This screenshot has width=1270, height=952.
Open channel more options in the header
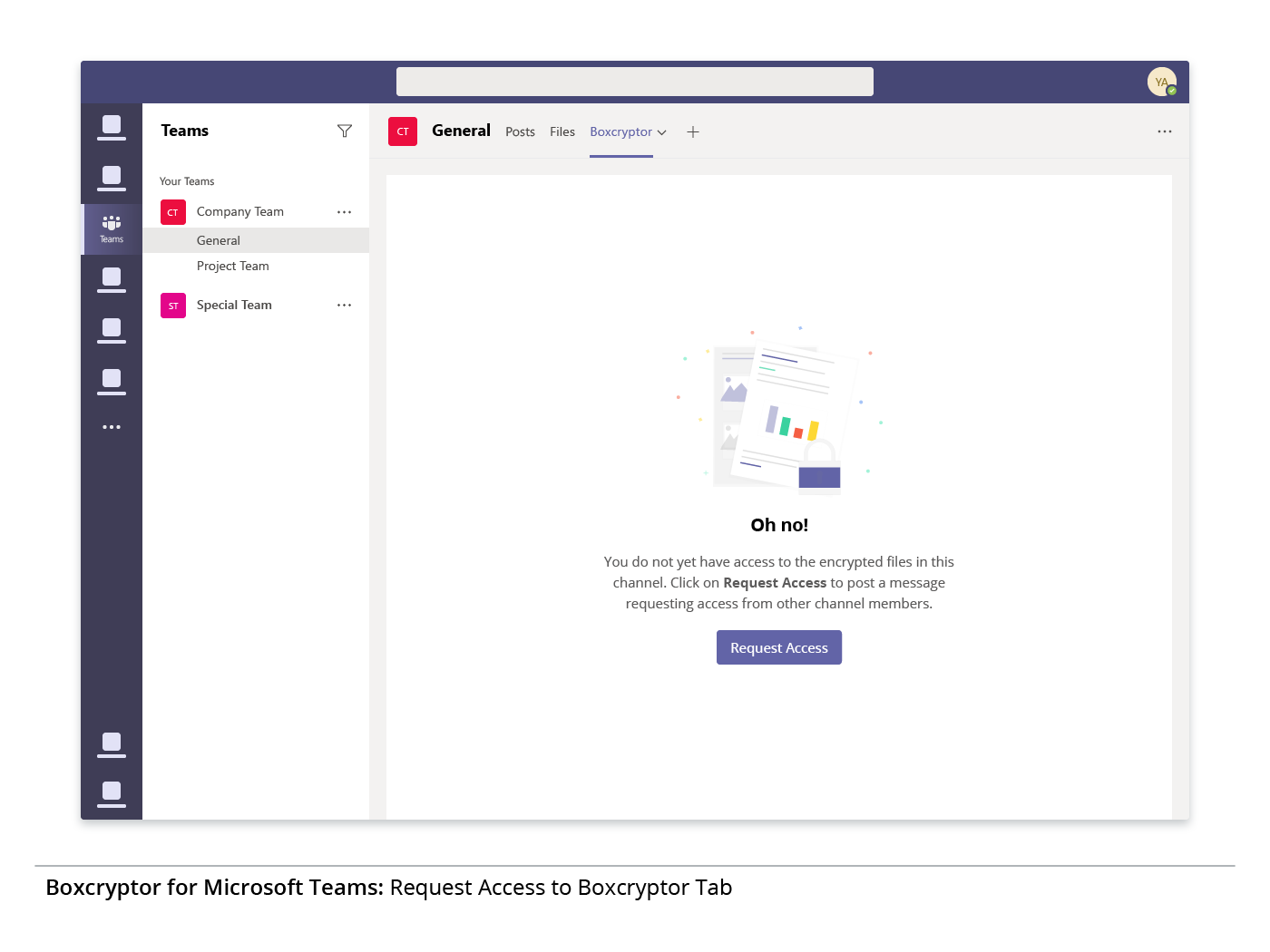[x=1165, y=131]
